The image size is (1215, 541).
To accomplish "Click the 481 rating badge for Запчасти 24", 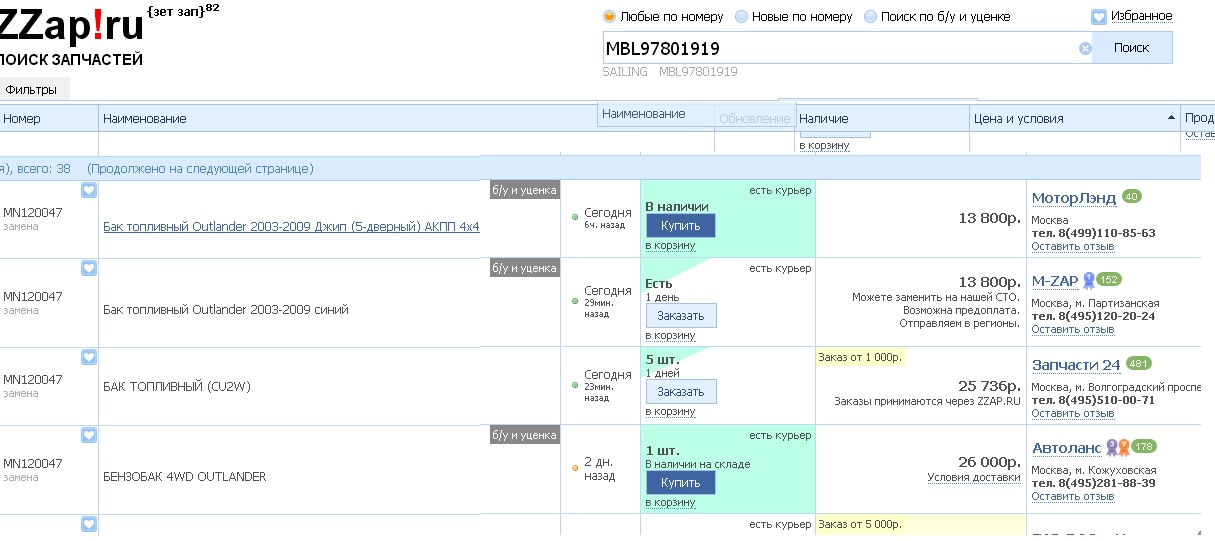I will [x=1138, y=364].
